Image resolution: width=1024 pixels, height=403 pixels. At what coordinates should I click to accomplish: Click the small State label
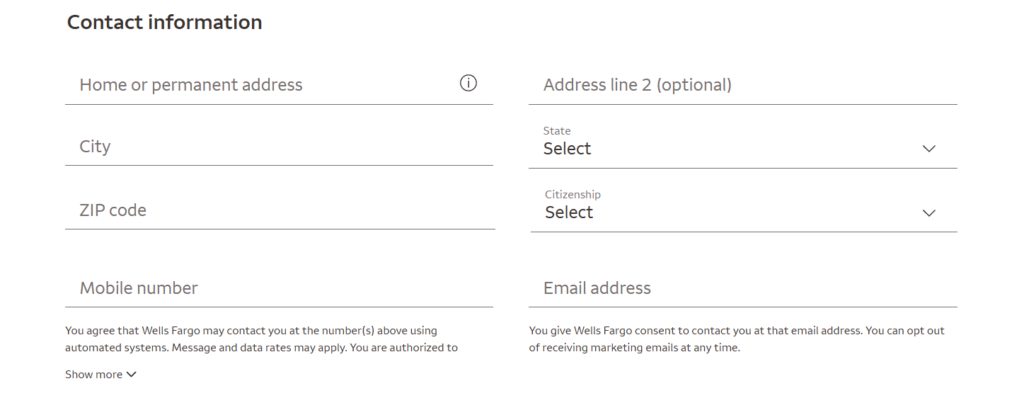[557, 131]
